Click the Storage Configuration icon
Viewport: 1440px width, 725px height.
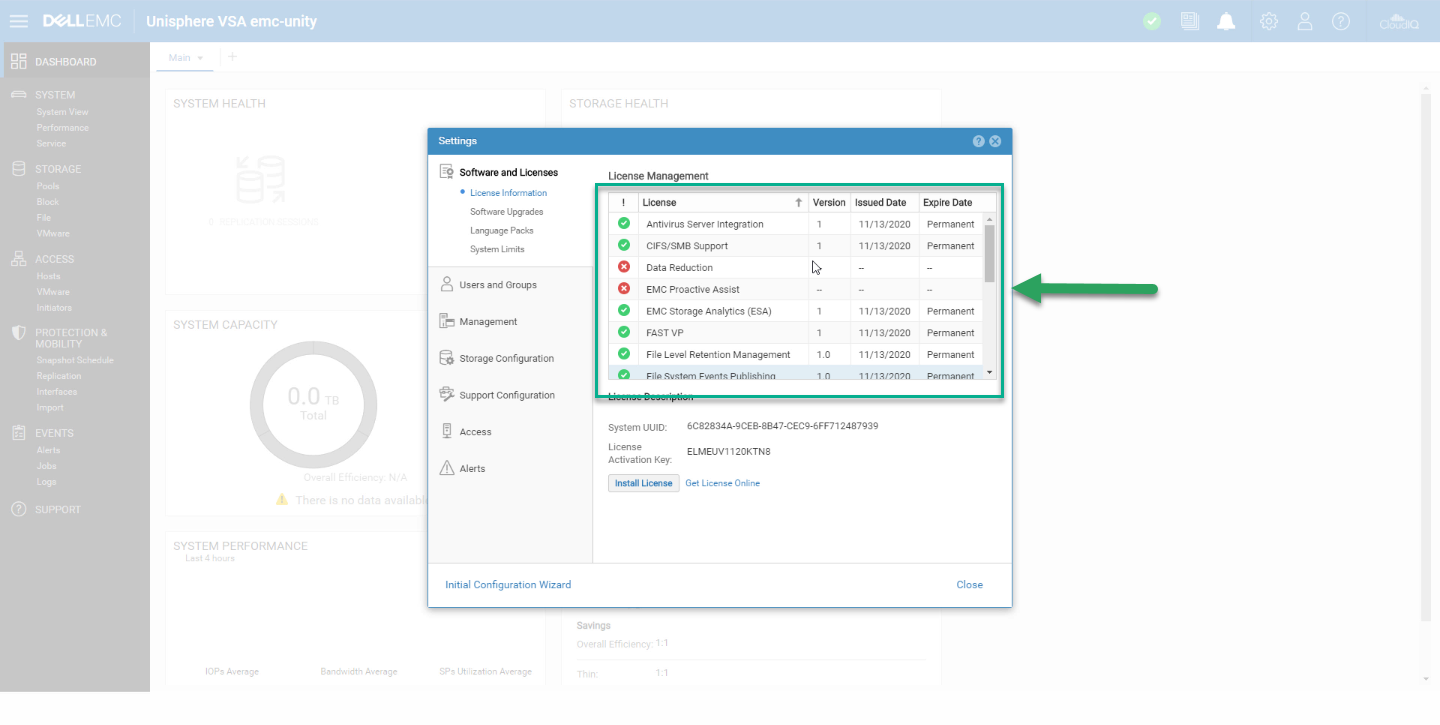click(447, 358)
